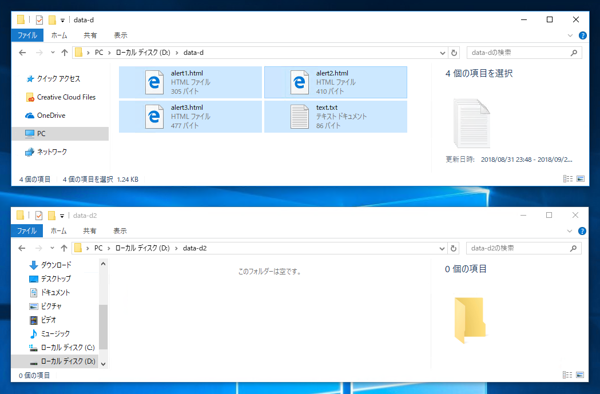Click search magnifier in data-d window
Viewport: 600px width, 394px height.
[574, 53]
